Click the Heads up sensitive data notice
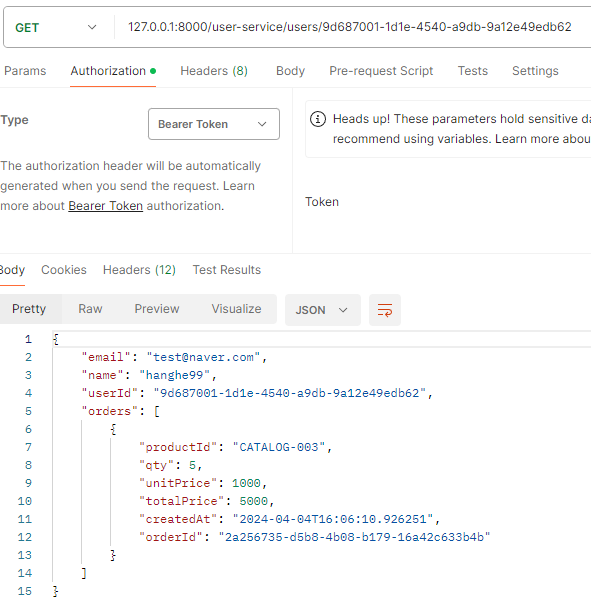 click(x=448, y=129)
